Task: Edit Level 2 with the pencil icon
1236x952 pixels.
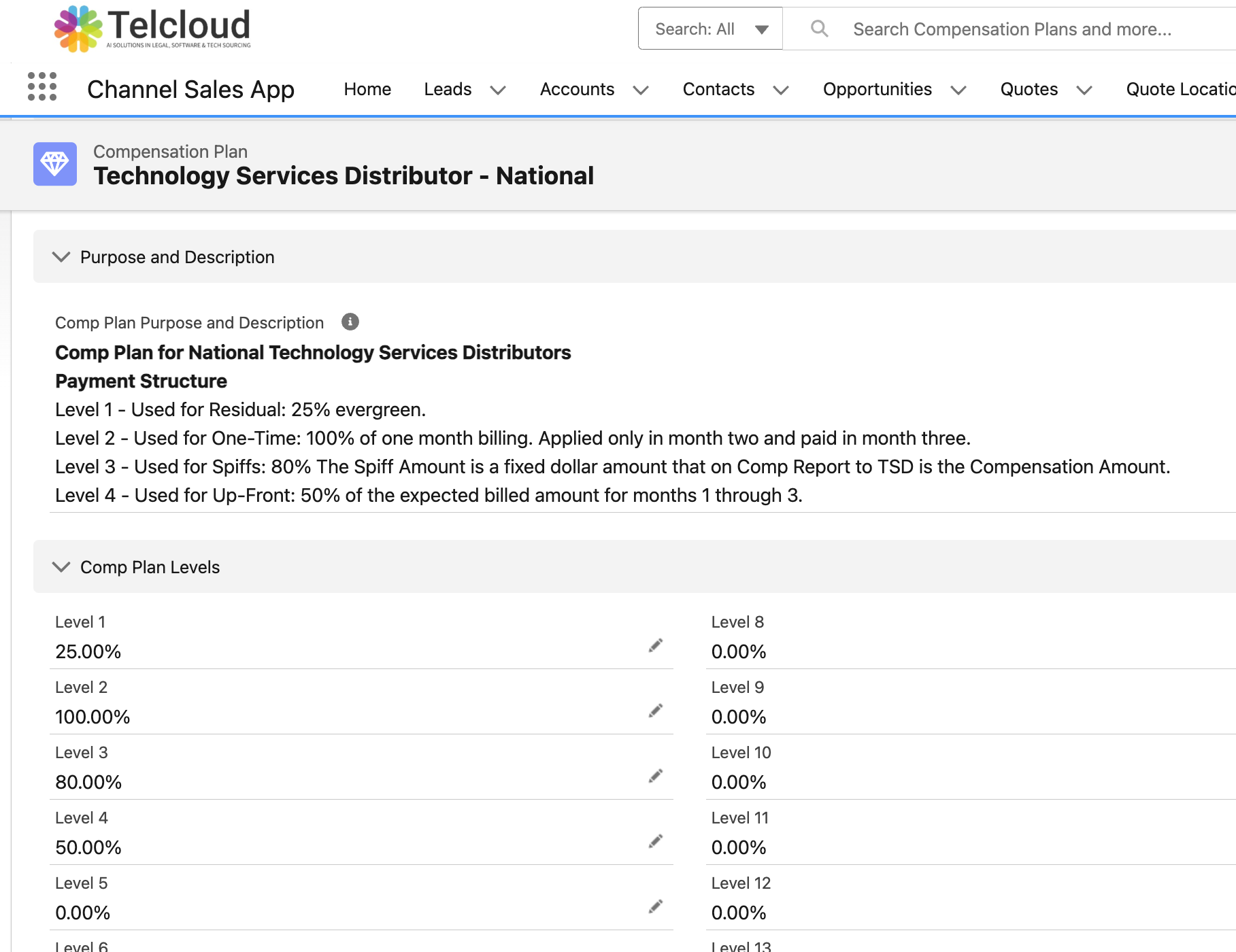Action: pyautogui.click(x=656, y=711)
